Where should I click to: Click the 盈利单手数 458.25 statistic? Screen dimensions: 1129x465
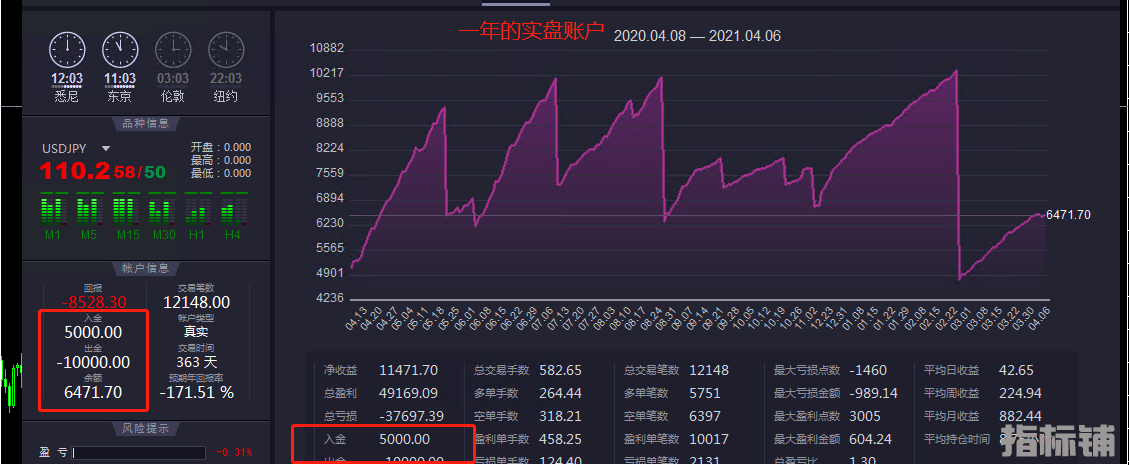tap(528, 439)
